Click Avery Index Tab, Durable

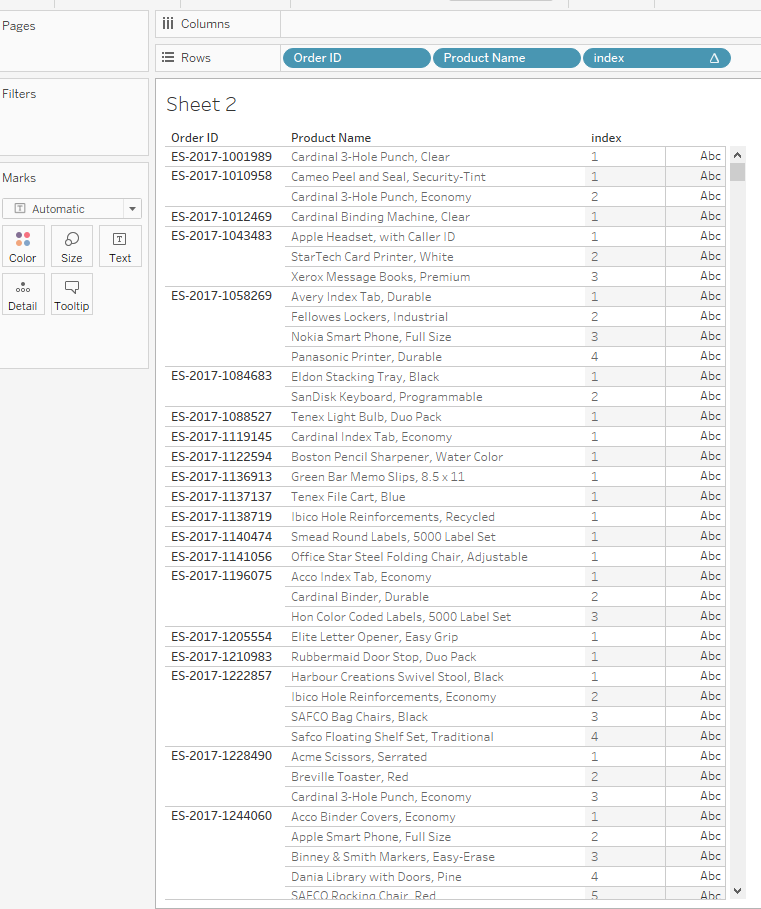(x=361, y=297)
